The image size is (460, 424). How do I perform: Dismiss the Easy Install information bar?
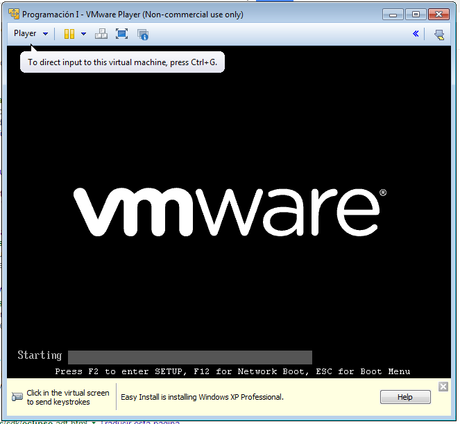tap(443, 387)
